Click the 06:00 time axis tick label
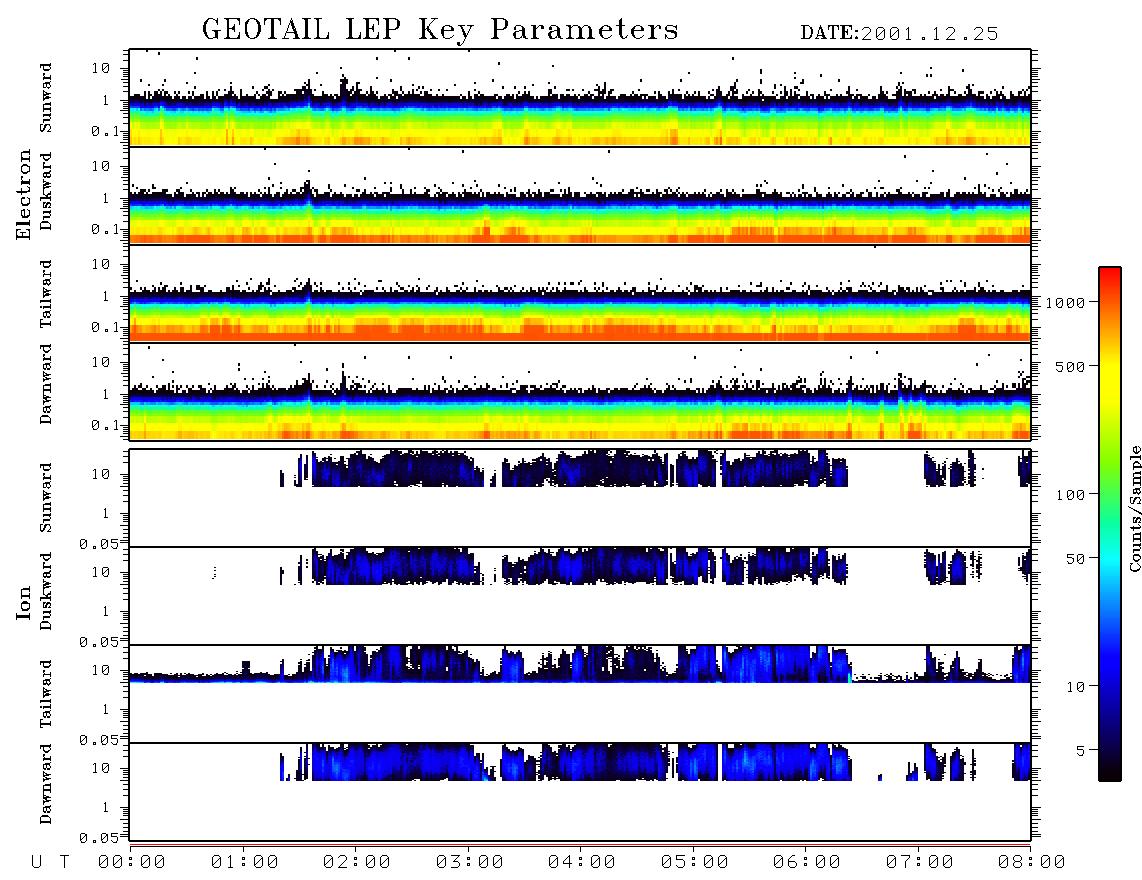This screenshot has width=1142, height=880. click(807, 862)
